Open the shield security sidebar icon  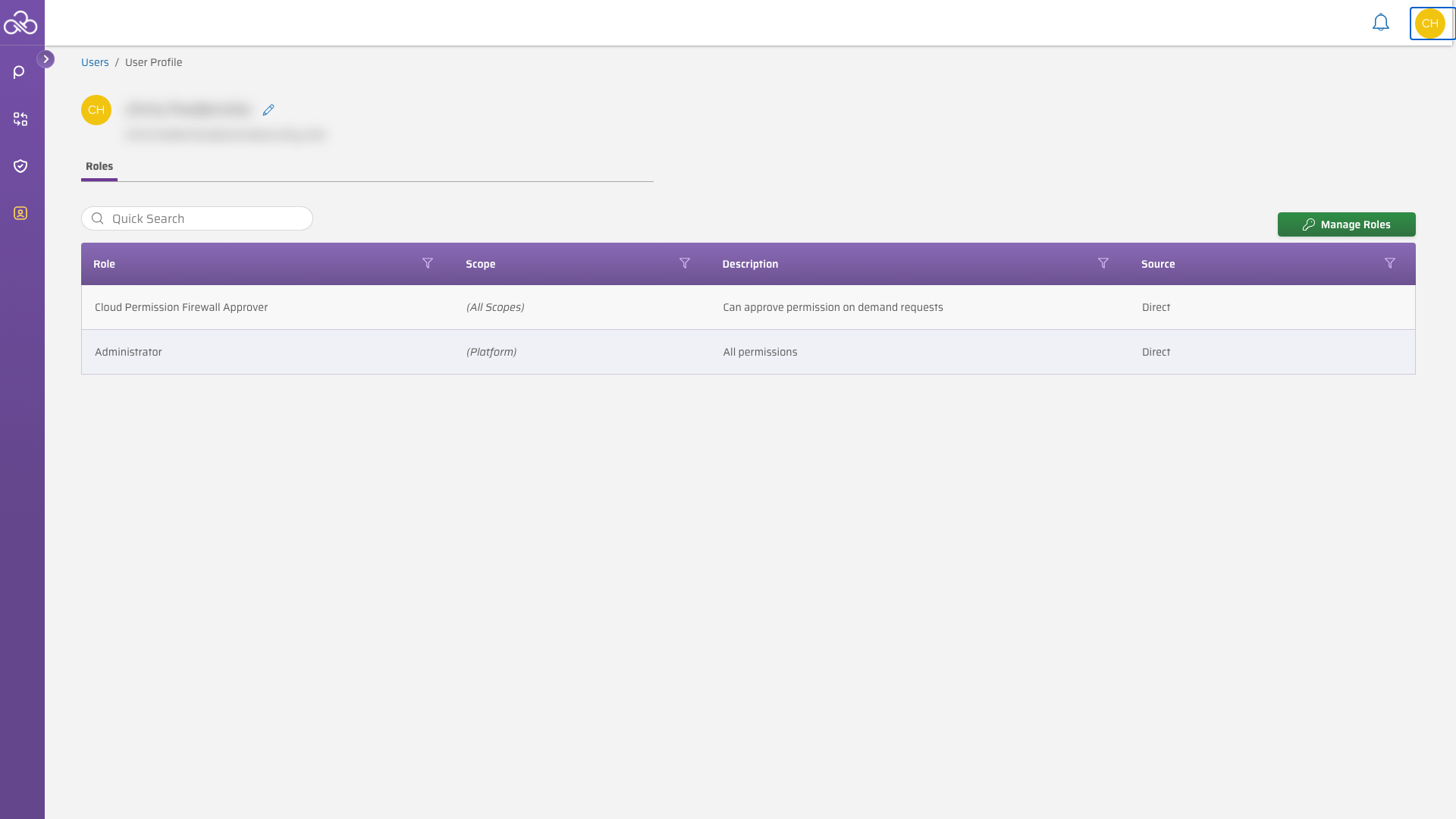20,166
